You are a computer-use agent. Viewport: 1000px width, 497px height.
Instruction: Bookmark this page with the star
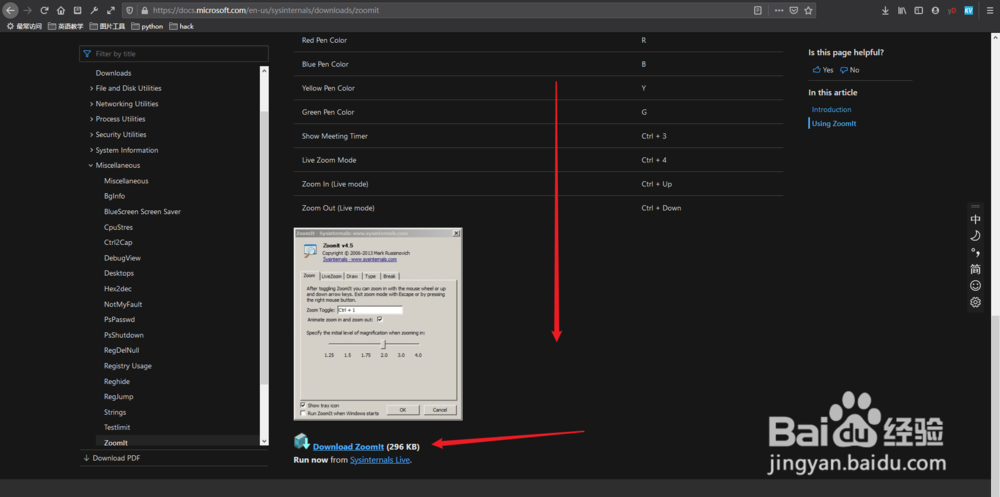tap(808, 10)
